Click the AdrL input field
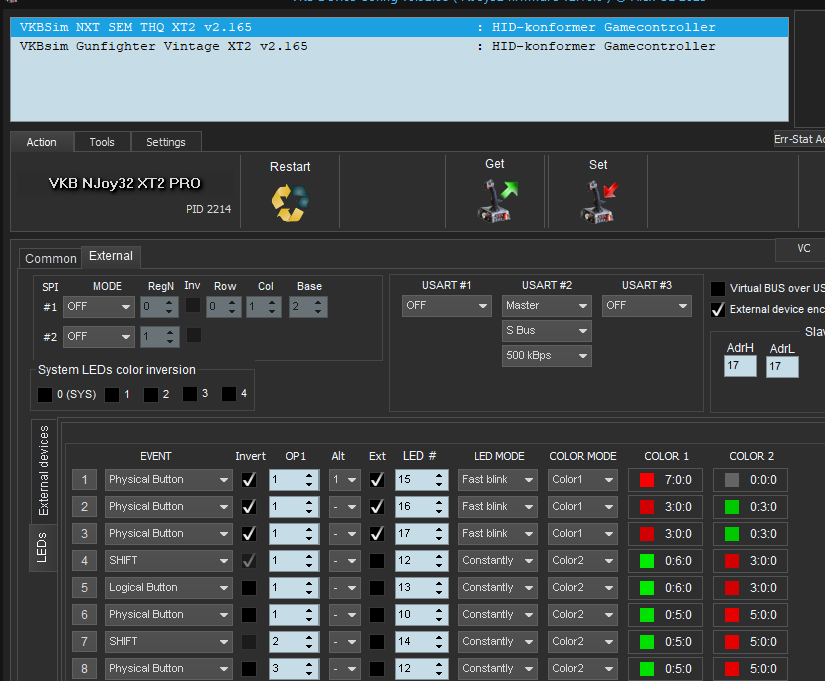 click(x=782, y=367)
